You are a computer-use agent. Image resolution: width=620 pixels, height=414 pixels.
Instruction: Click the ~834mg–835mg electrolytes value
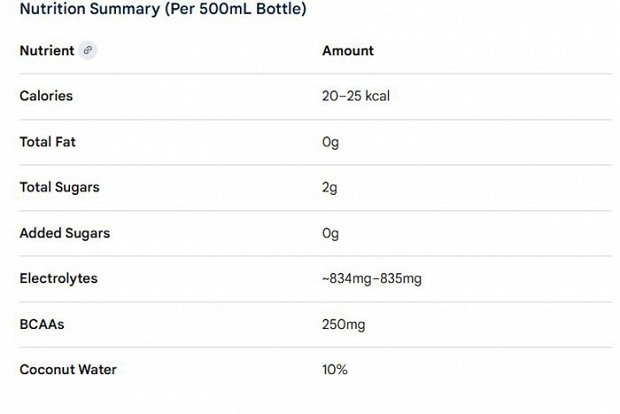pos(372,279)
